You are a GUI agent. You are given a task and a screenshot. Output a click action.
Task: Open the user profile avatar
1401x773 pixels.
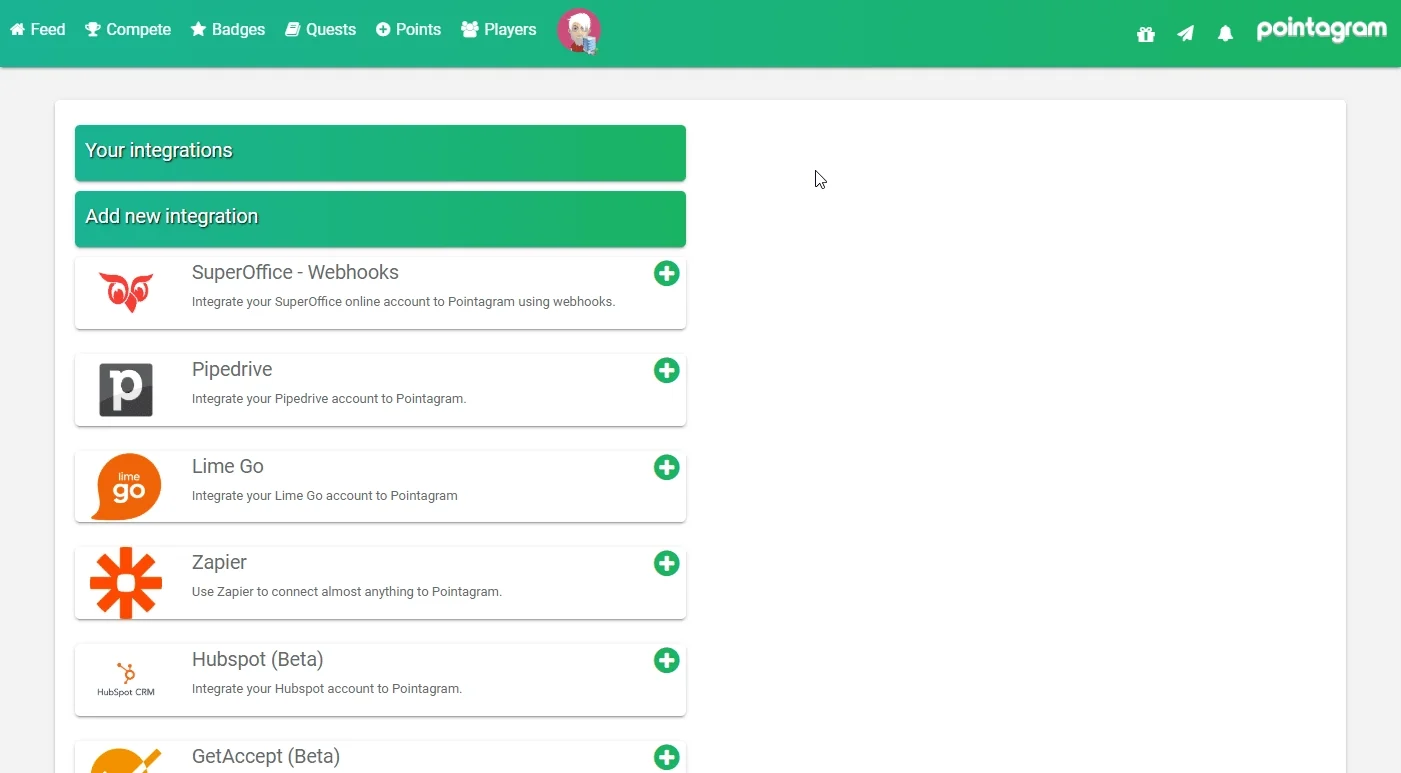[578, 31]
